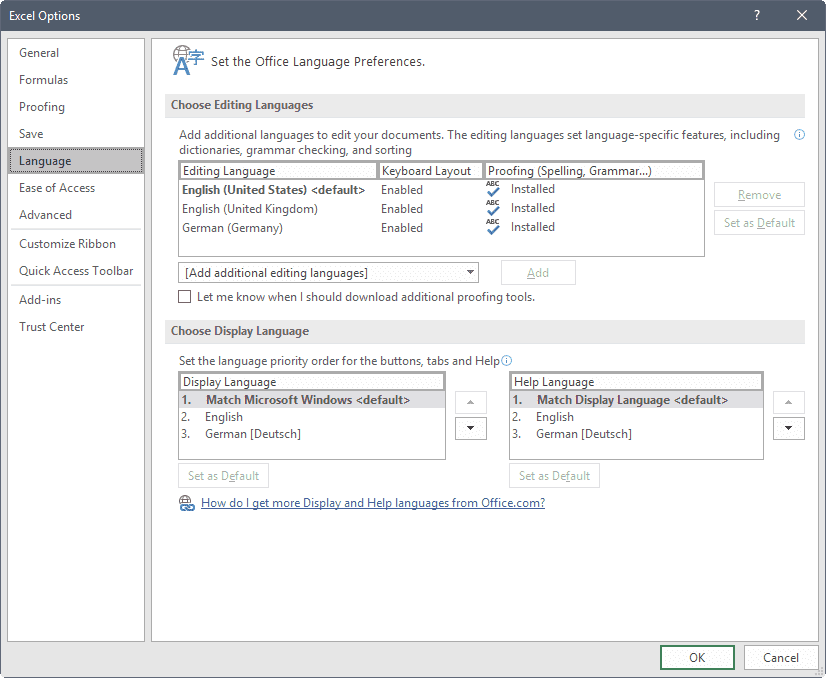826x678 pixels.
Task: Move Help Language priority down using down arrow
Action: tap(788, 428)
